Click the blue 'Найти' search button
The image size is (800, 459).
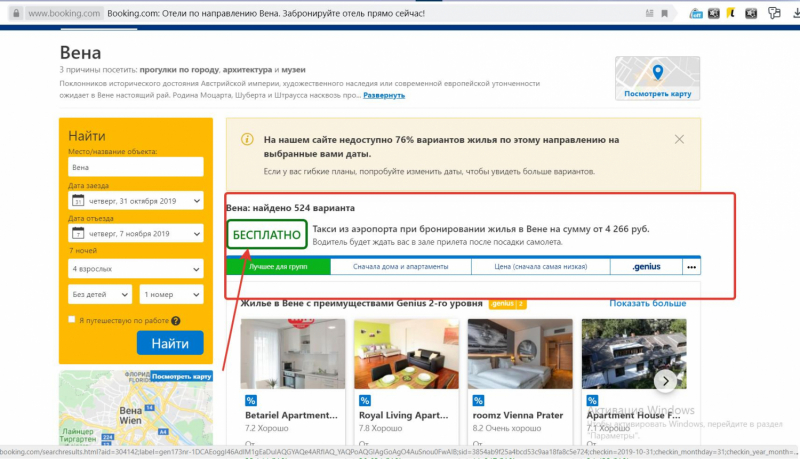click(170, 343)
